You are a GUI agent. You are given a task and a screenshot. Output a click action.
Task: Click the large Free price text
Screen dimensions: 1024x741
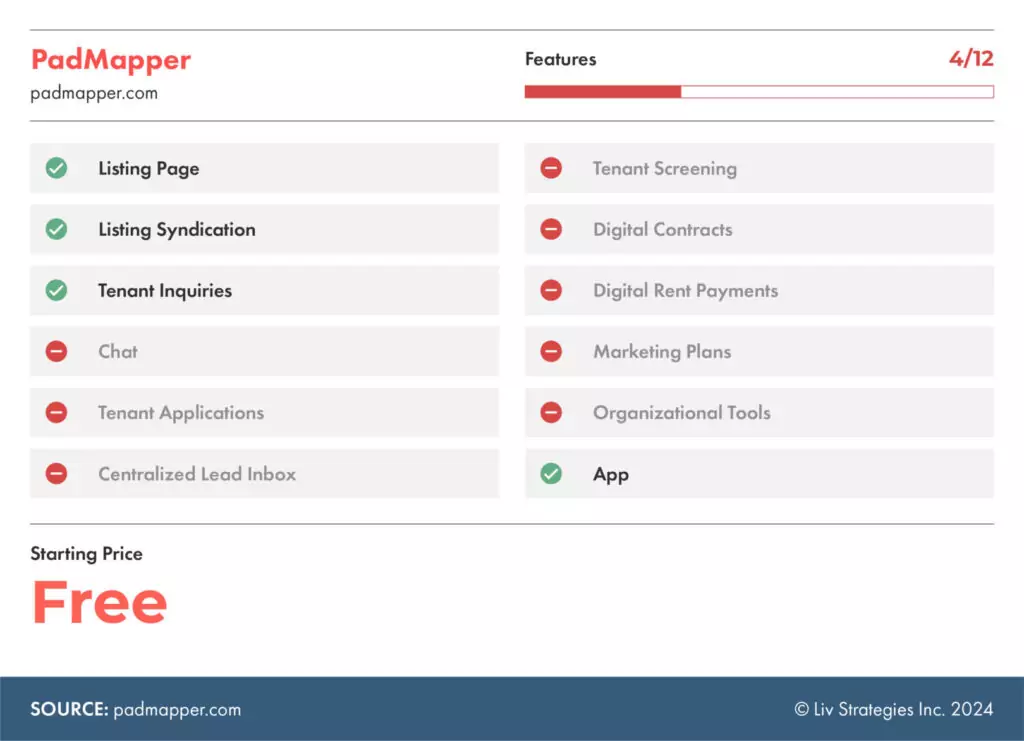click(x=99, y=602)
